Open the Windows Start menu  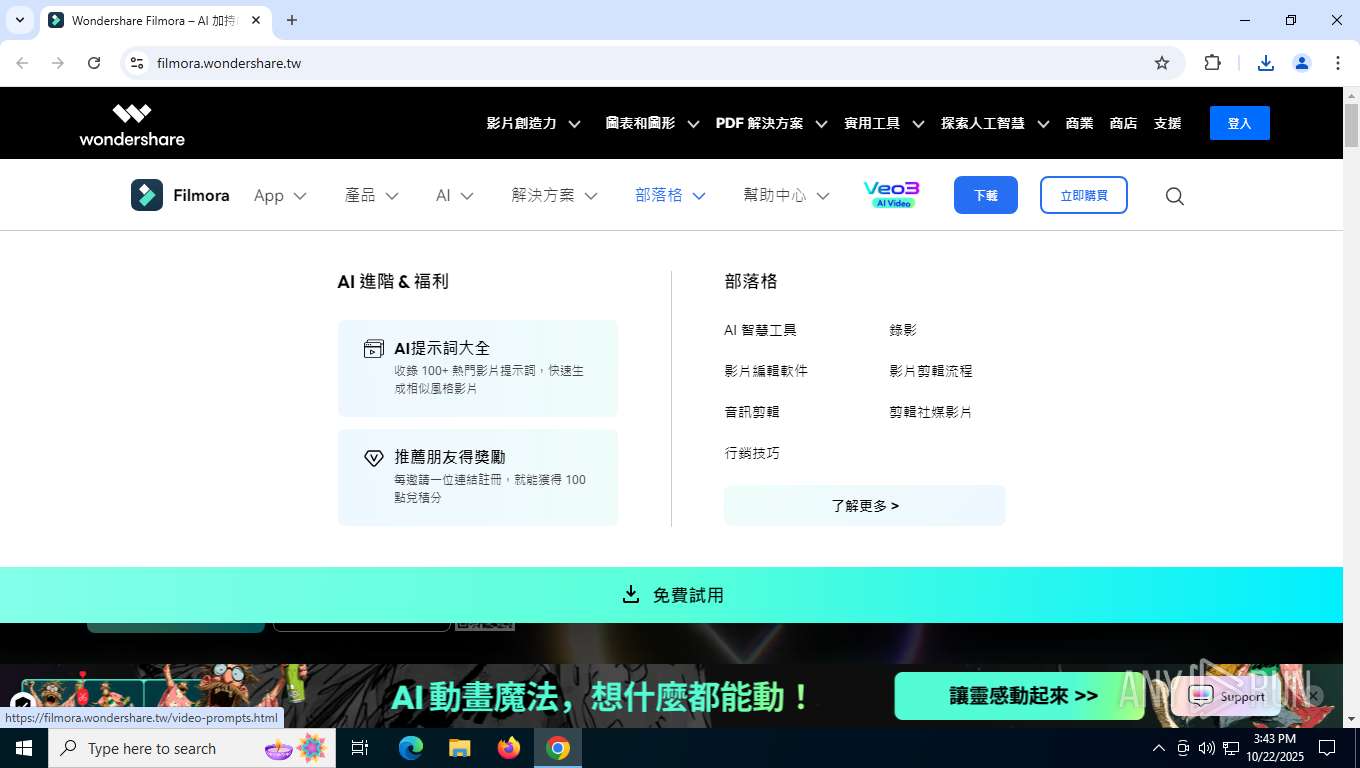[24, 748]
